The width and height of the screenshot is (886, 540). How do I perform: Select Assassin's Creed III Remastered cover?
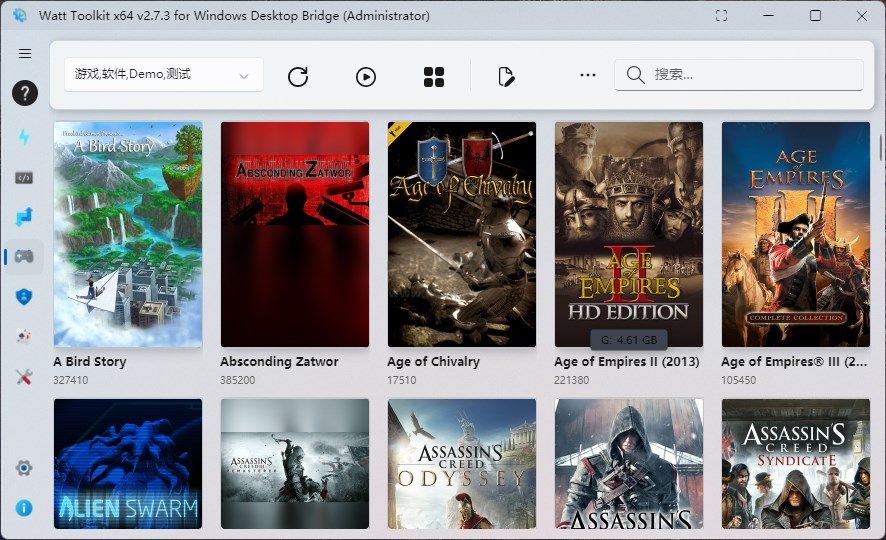click(295, 464)
